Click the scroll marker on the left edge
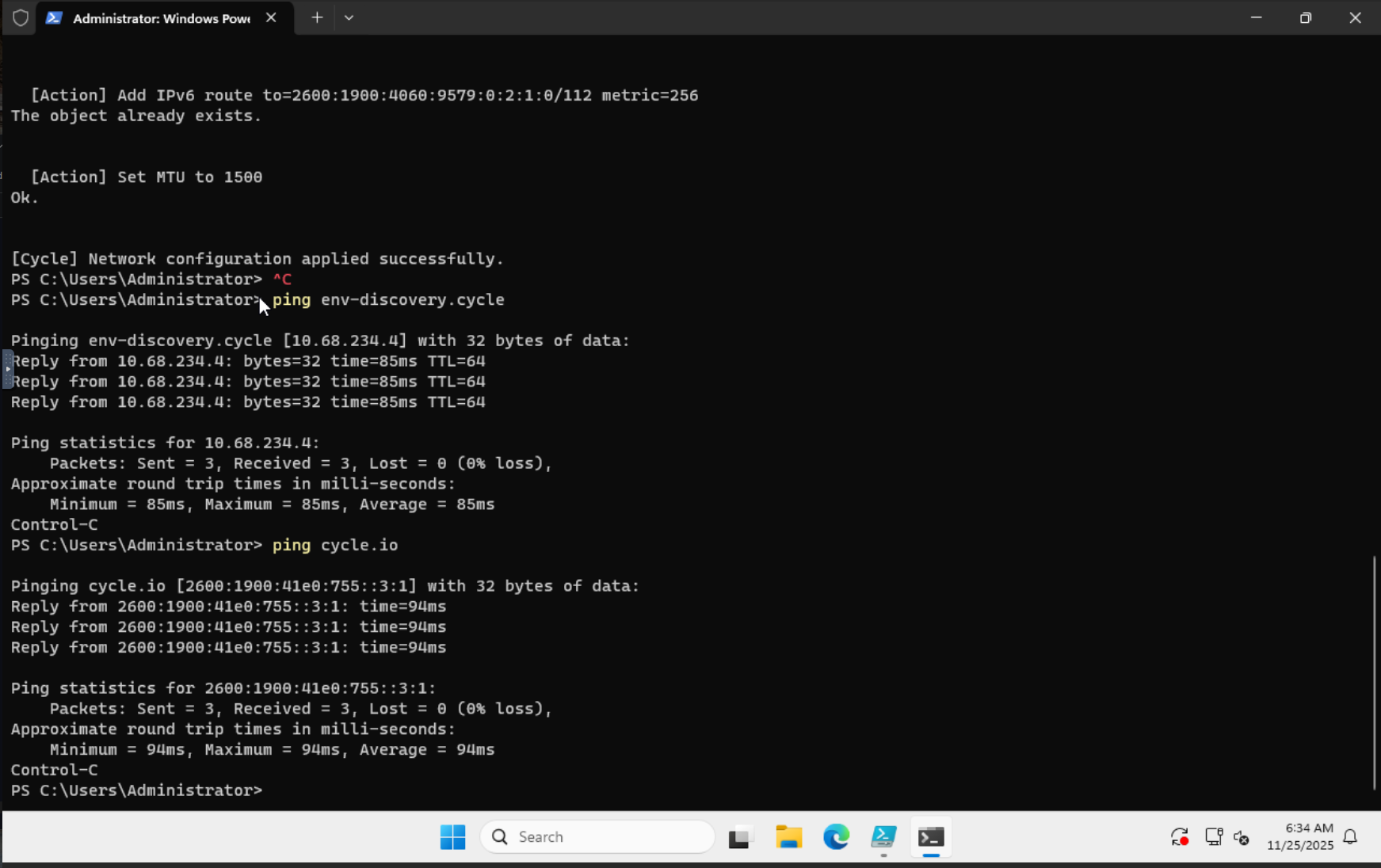Viewport: 1381px width, 868px height. 7,368
